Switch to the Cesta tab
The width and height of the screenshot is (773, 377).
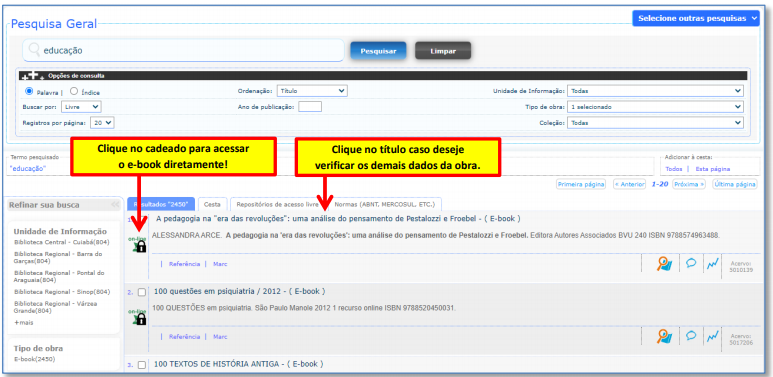click(x=212, y=204)
